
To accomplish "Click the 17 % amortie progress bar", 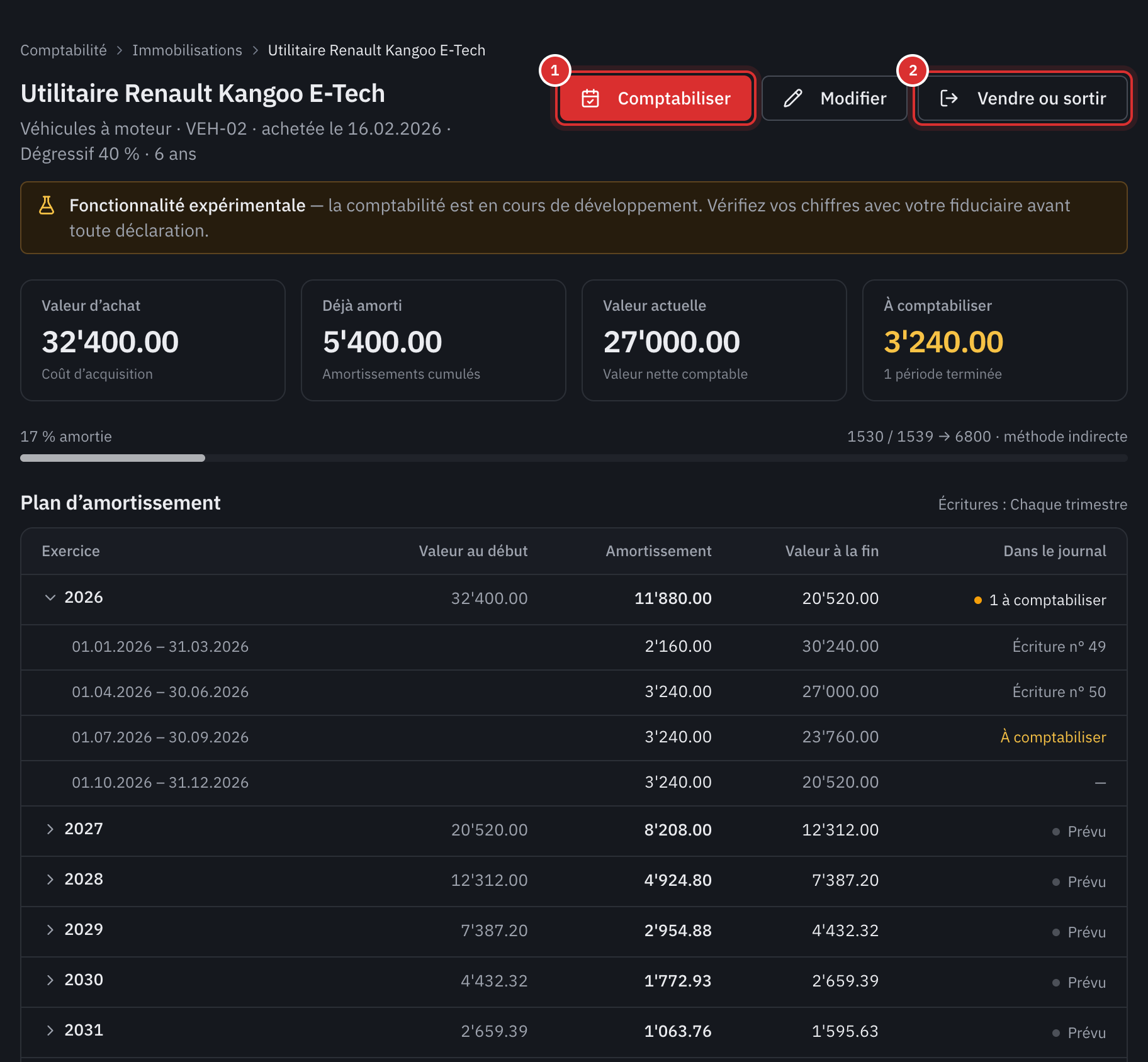I will coord(574,458).
